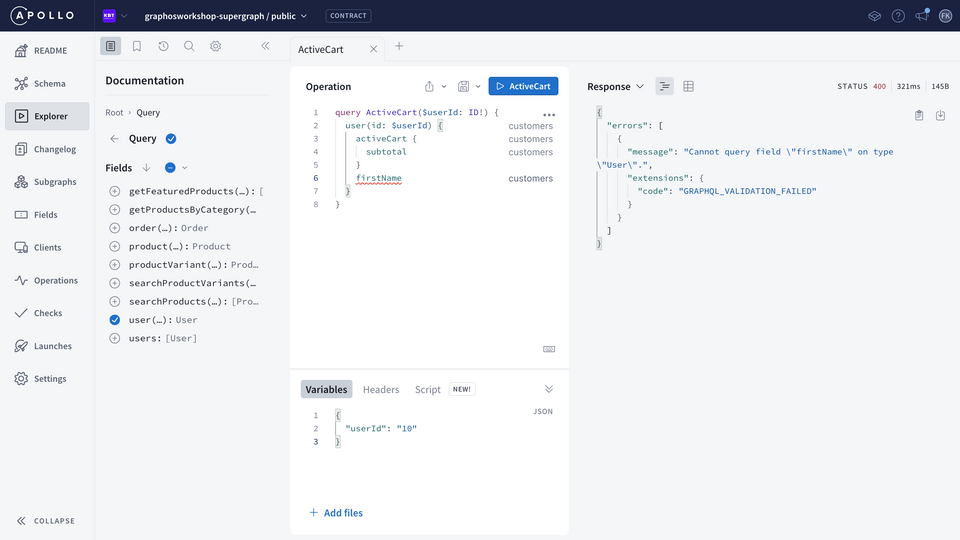The height and width of the screenshot is (540, 960).
Task: Open the graduation cap learning icon
Action: [x=874, y=16]
